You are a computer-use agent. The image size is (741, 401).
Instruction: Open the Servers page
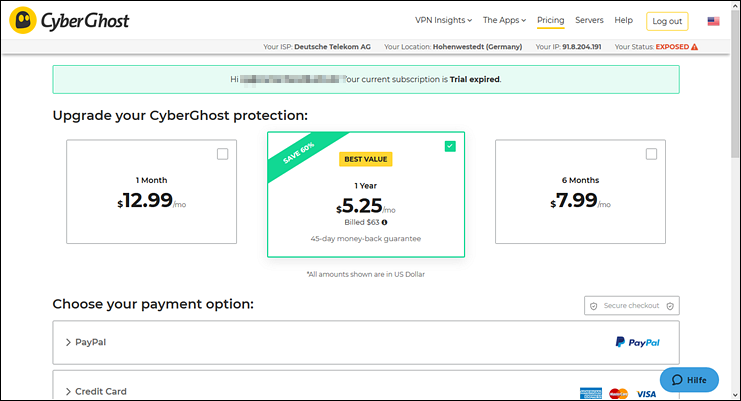tap(589, 20)
